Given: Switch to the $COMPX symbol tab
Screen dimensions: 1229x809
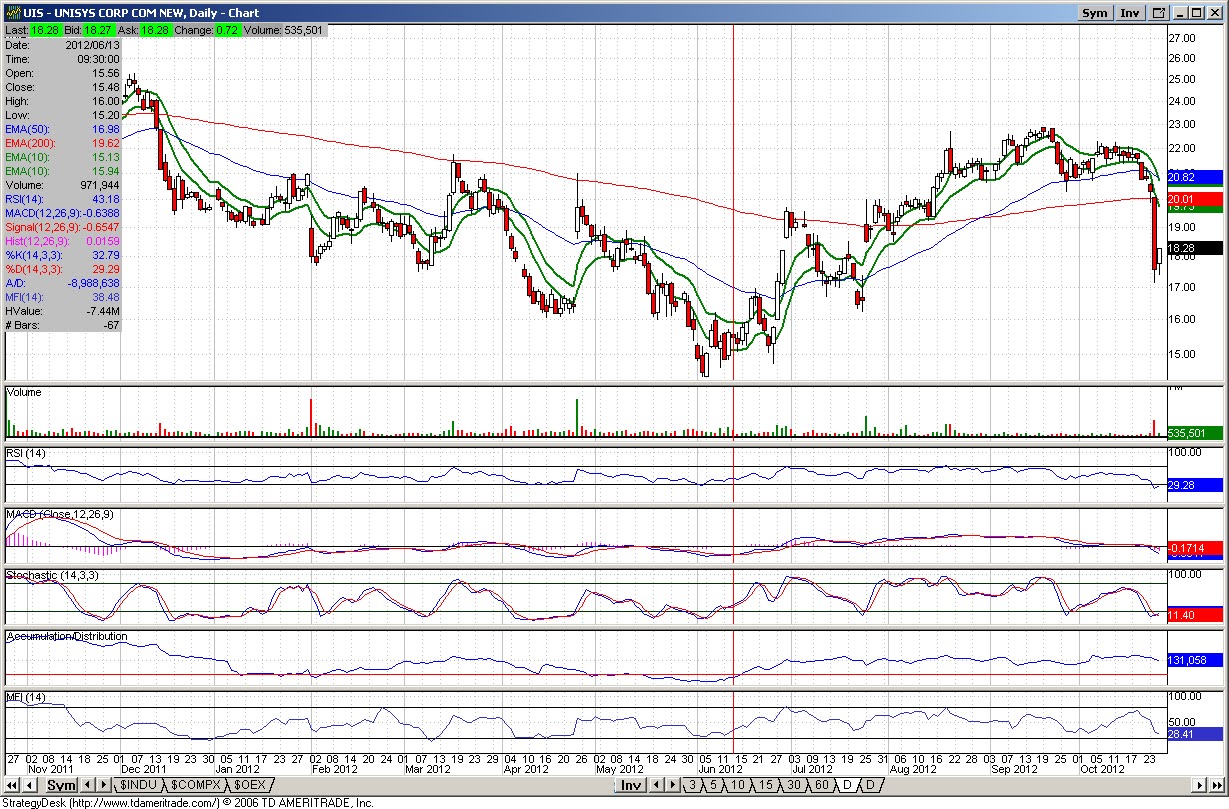Looking at the screenshot, I should click(x=194, y=786).
